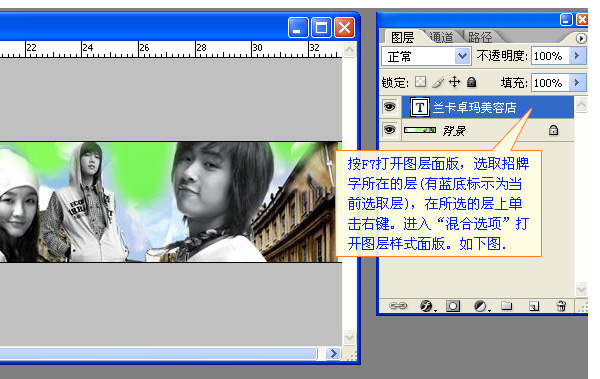
Task: Add a layer mask
Action: [x=453, y=306]
